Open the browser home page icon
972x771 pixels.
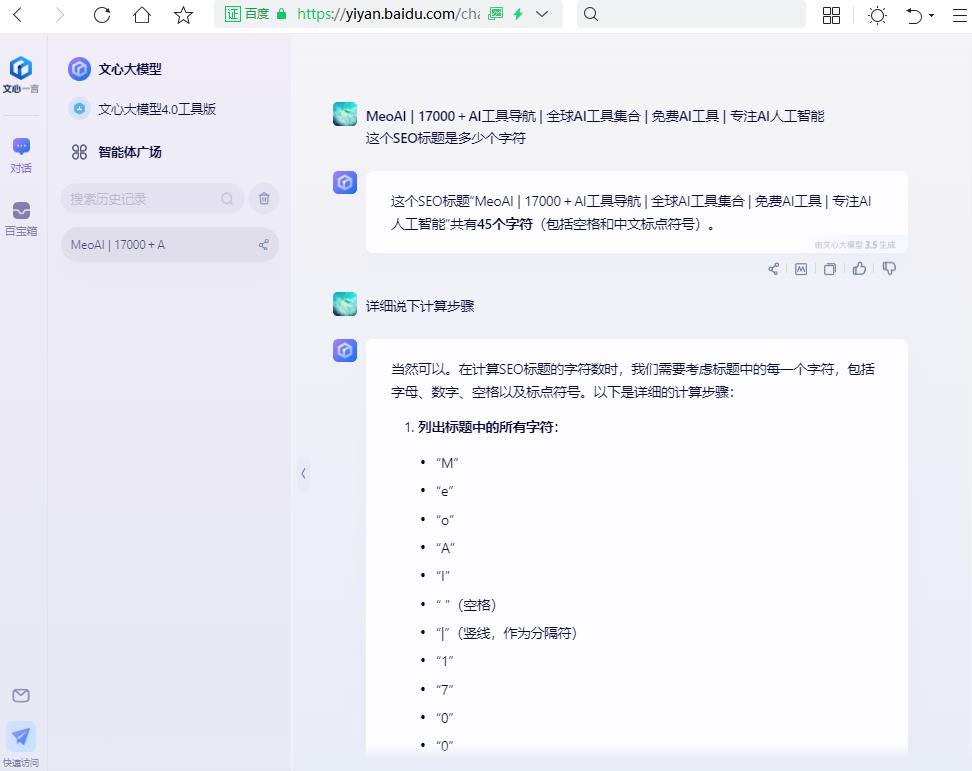click(142, 14)
